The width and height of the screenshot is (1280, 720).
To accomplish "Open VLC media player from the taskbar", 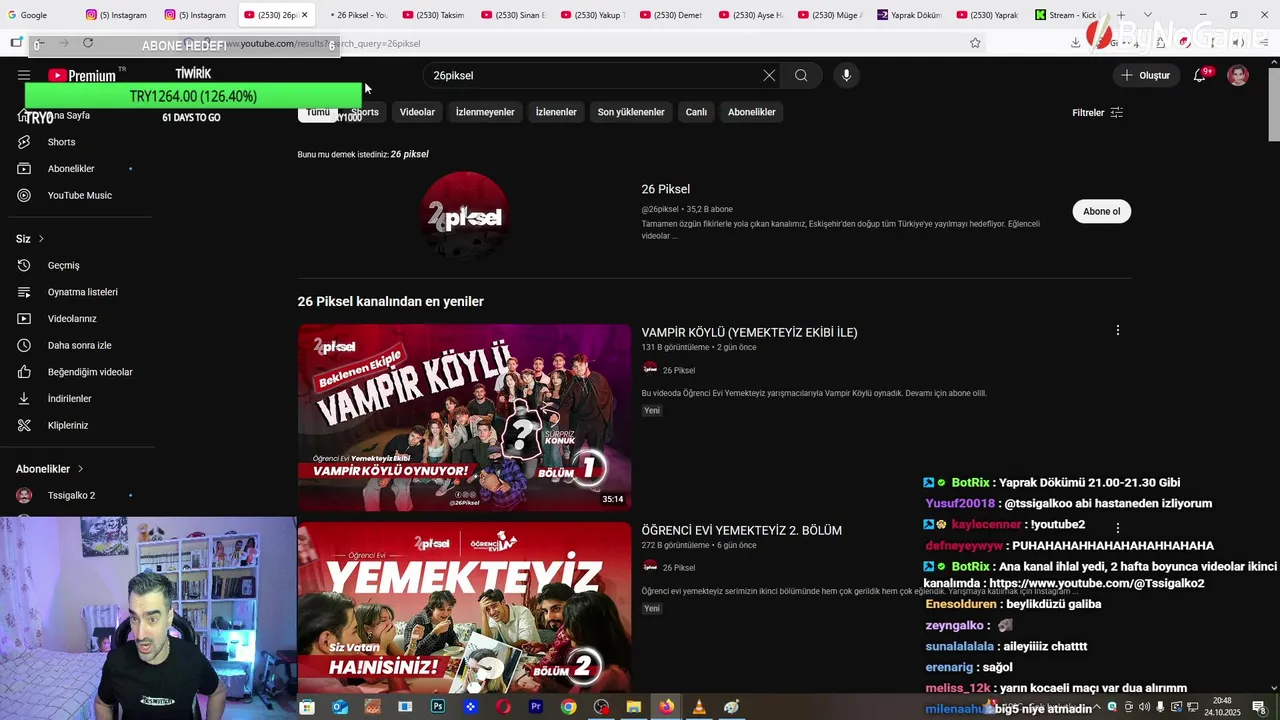I will pyautogui.click(x=699, y=707).
